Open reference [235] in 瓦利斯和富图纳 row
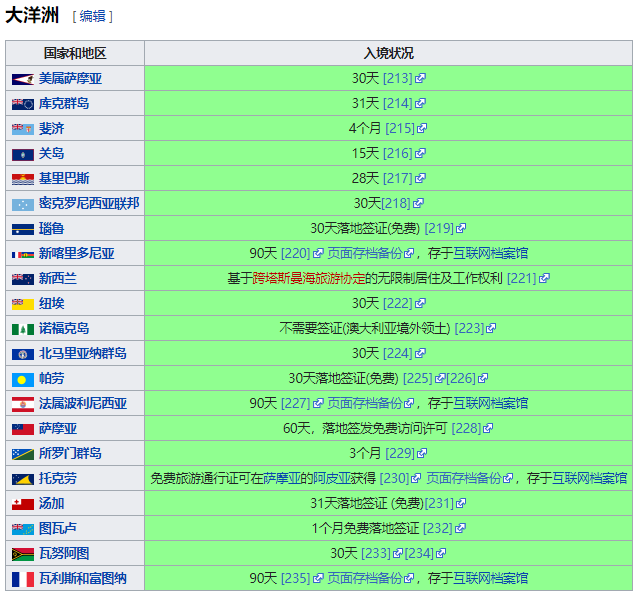Screen dimensions: 639x598 (302, 578)
